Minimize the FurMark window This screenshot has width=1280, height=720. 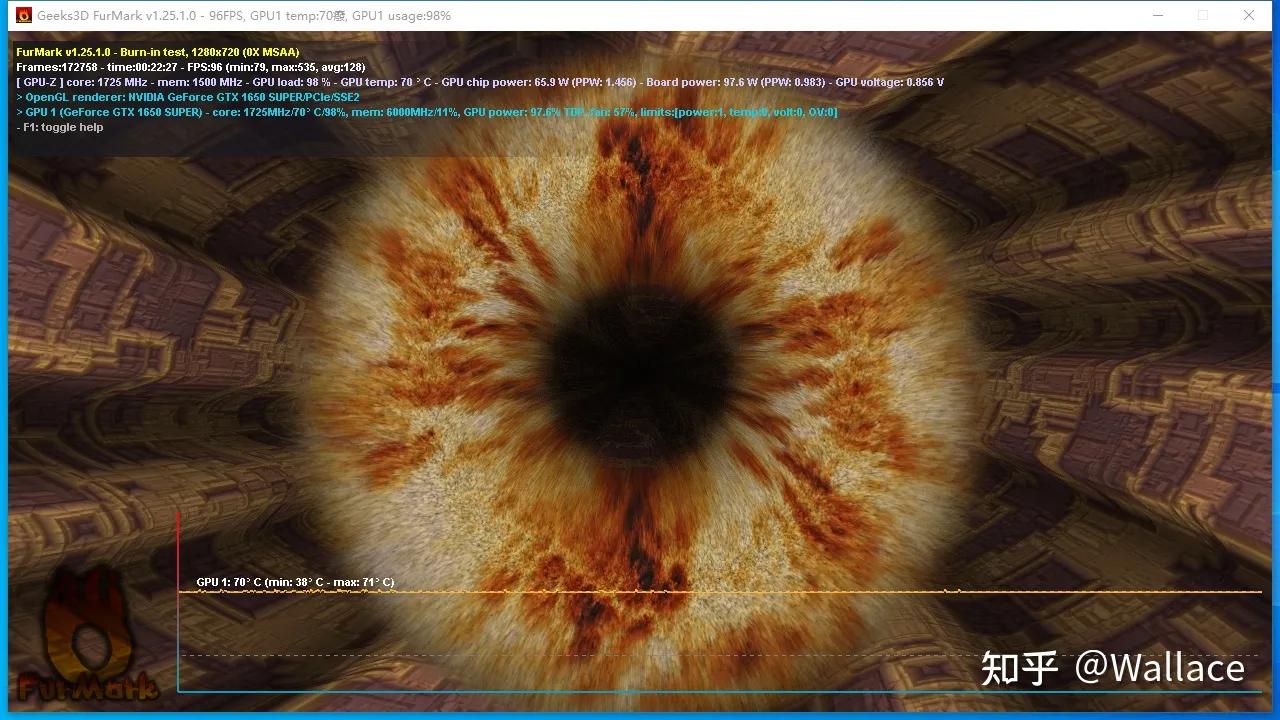pyautogui.click(x=1158, y=15)
